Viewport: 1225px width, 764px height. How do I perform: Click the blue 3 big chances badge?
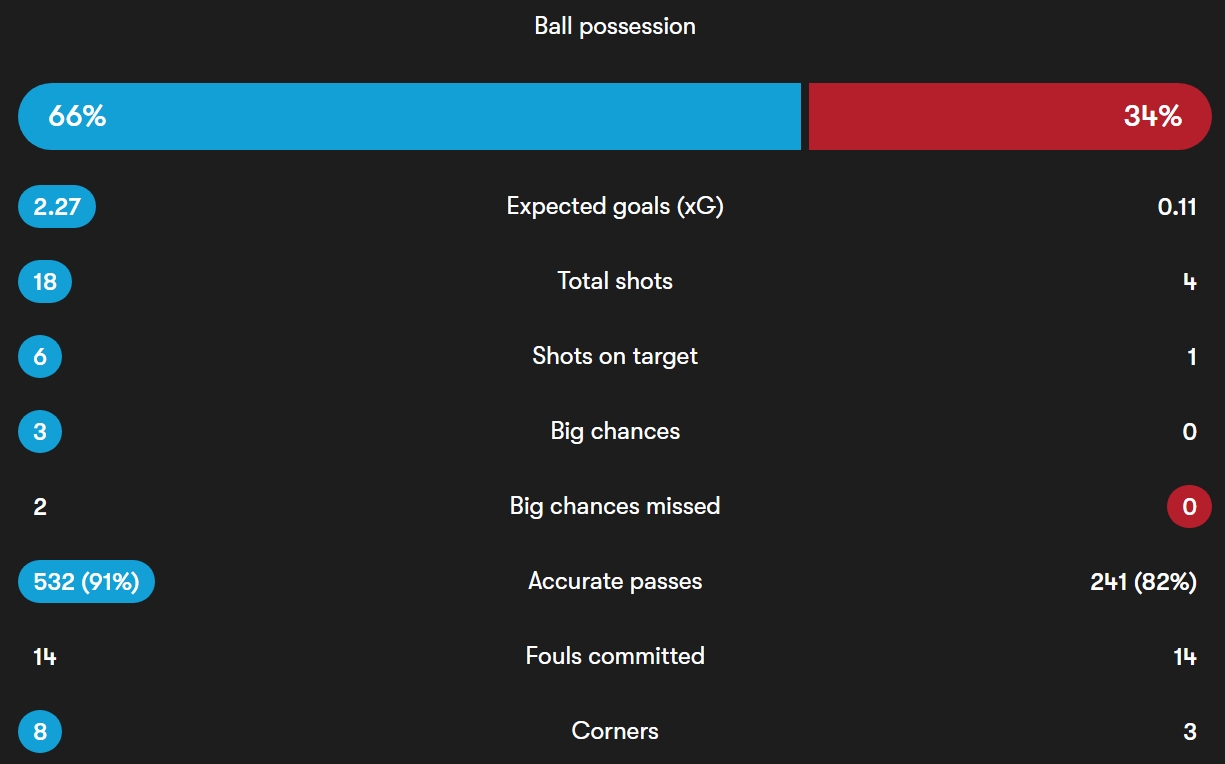pyautogui.click(x=40, y=432)
